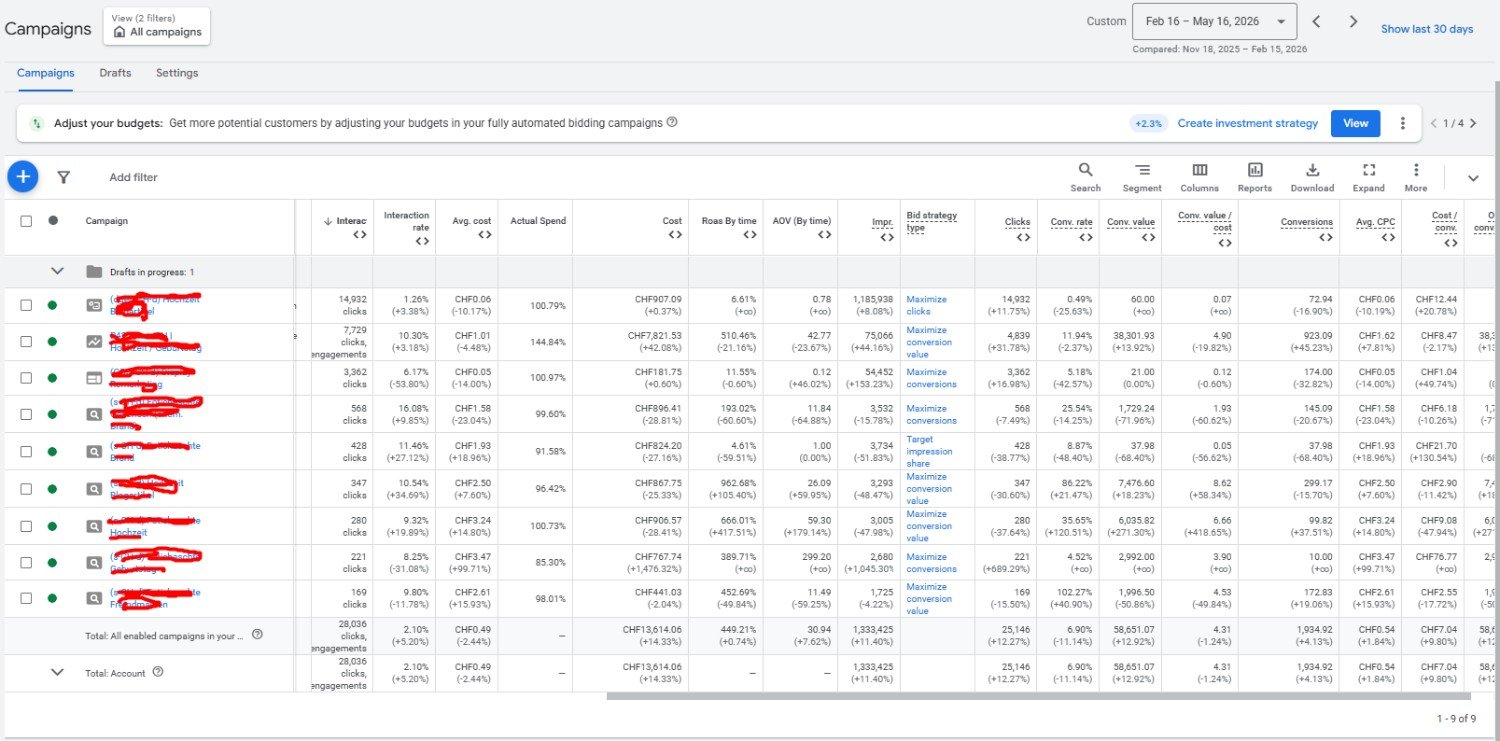The height and width of the screenshot is (741, 1500).
Task: Click green status dot for CHF907.09 campaign
Action: [53, 305]
